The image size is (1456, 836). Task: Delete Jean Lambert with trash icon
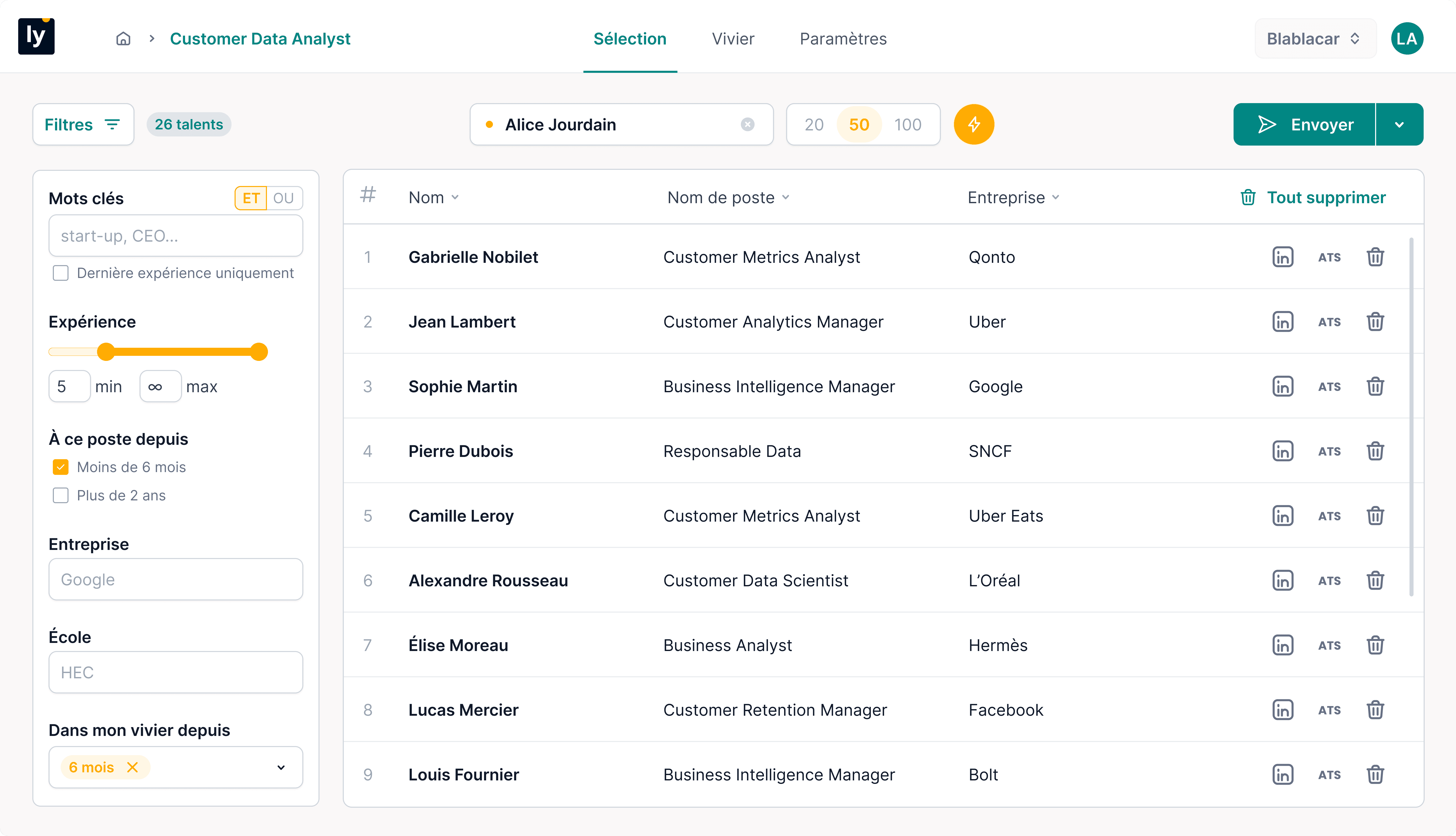[x=1375, y=321]
